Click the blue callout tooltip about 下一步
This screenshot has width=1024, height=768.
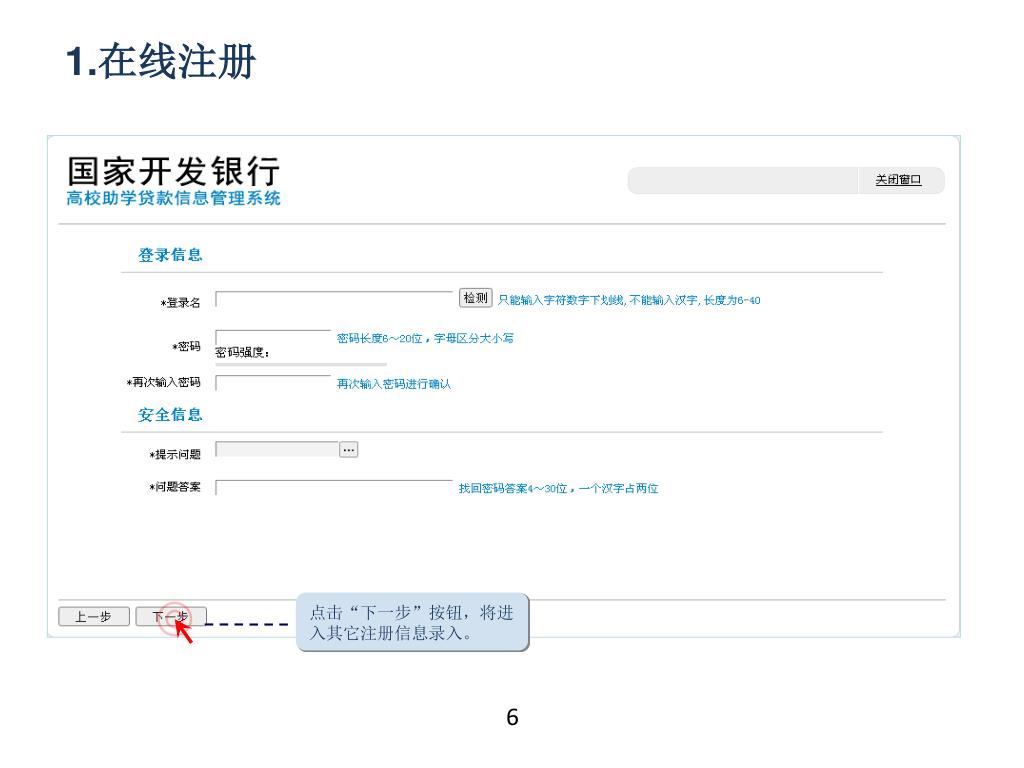click(412, 623)
